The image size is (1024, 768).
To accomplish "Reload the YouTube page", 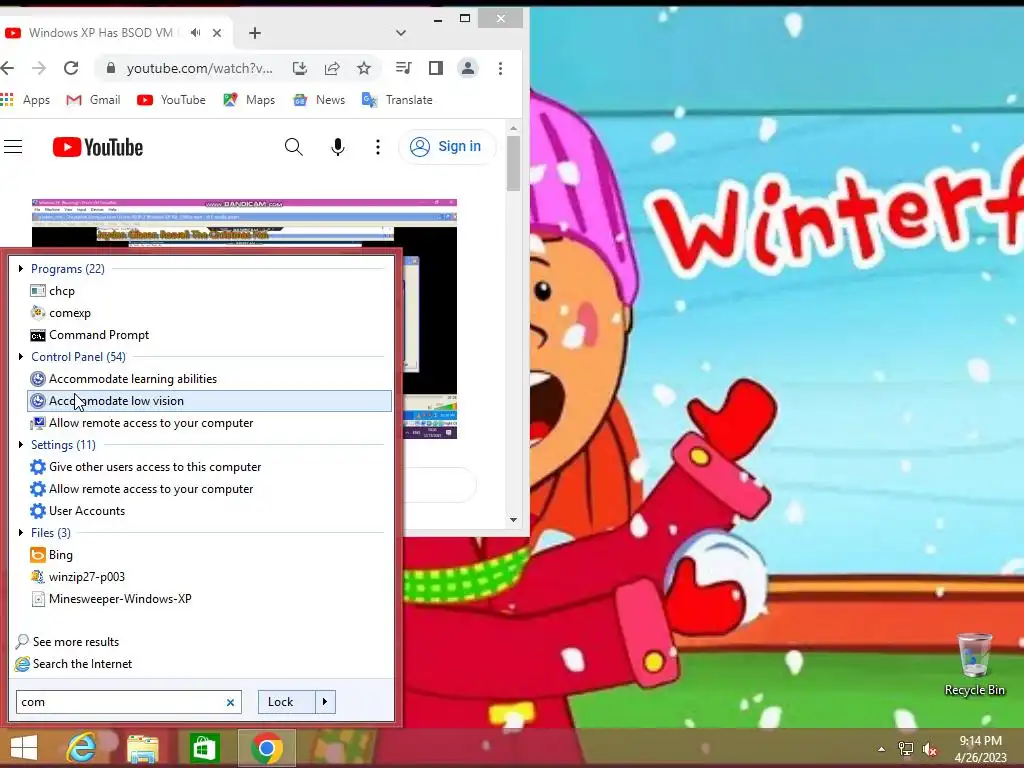I will 71,68.
